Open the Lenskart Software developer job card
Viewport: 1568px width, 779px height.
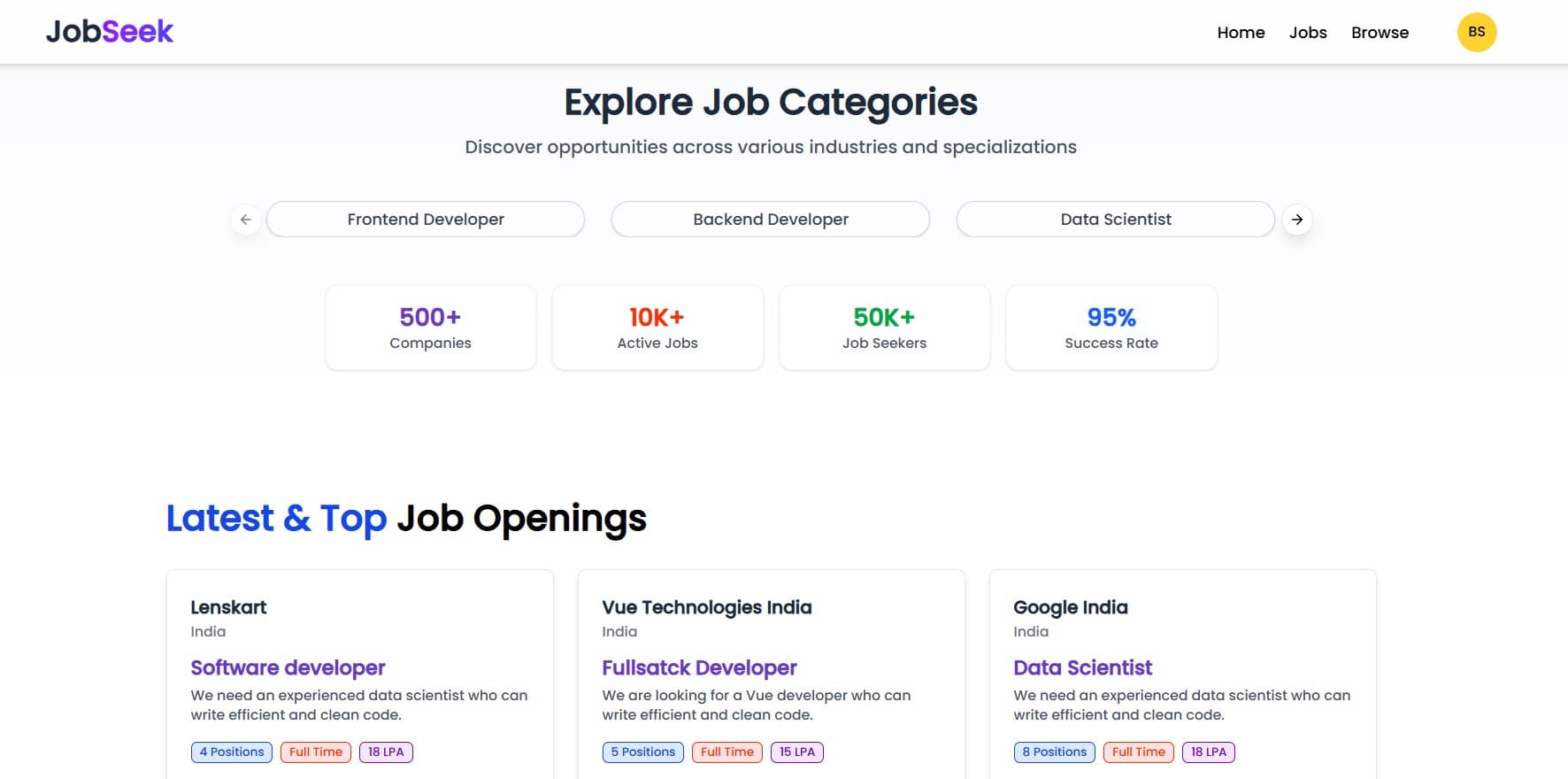pyautogui.click(x=288, y=667)
